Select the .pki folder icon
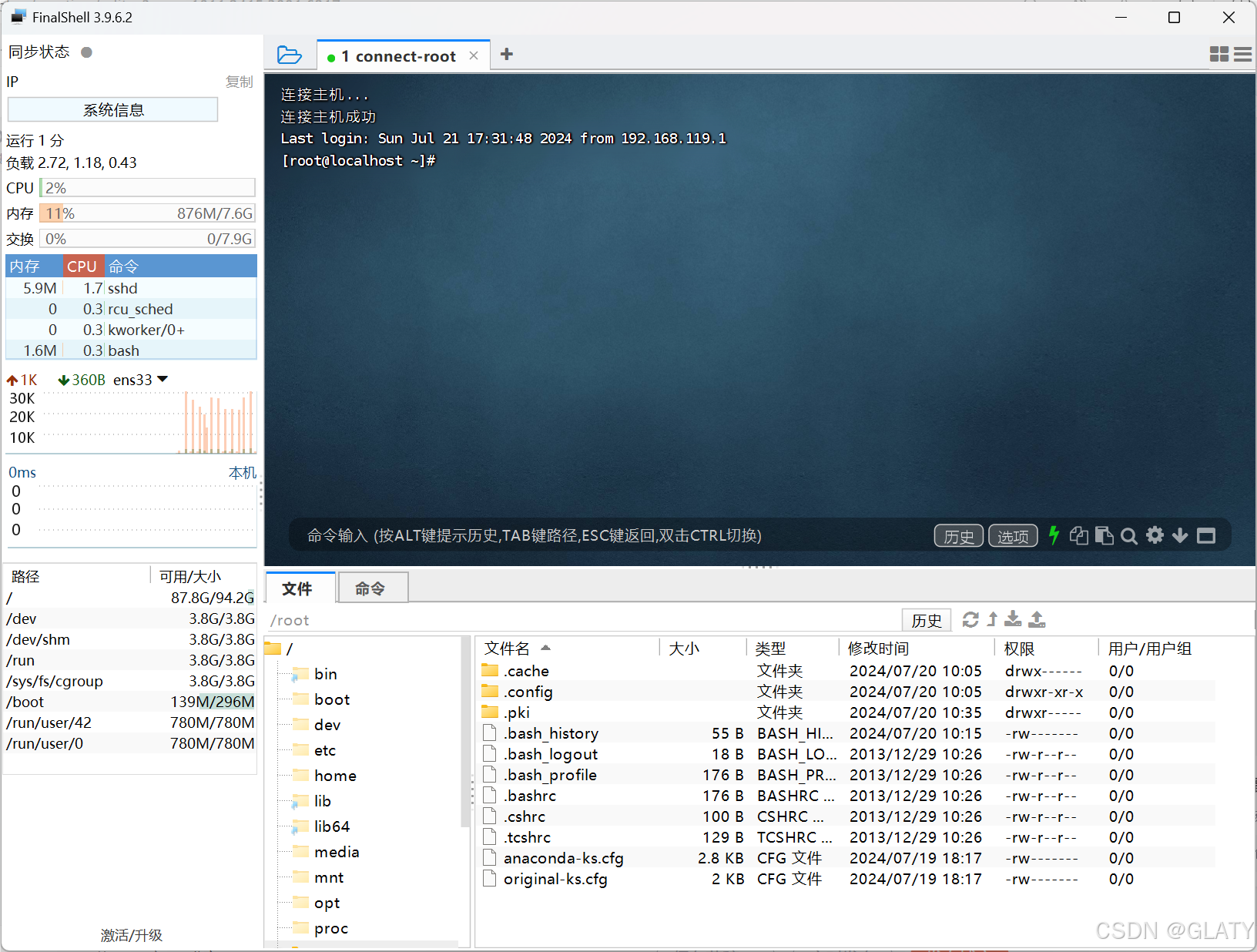This screenshot has width=1257, height=952. (x=491, y=712)
